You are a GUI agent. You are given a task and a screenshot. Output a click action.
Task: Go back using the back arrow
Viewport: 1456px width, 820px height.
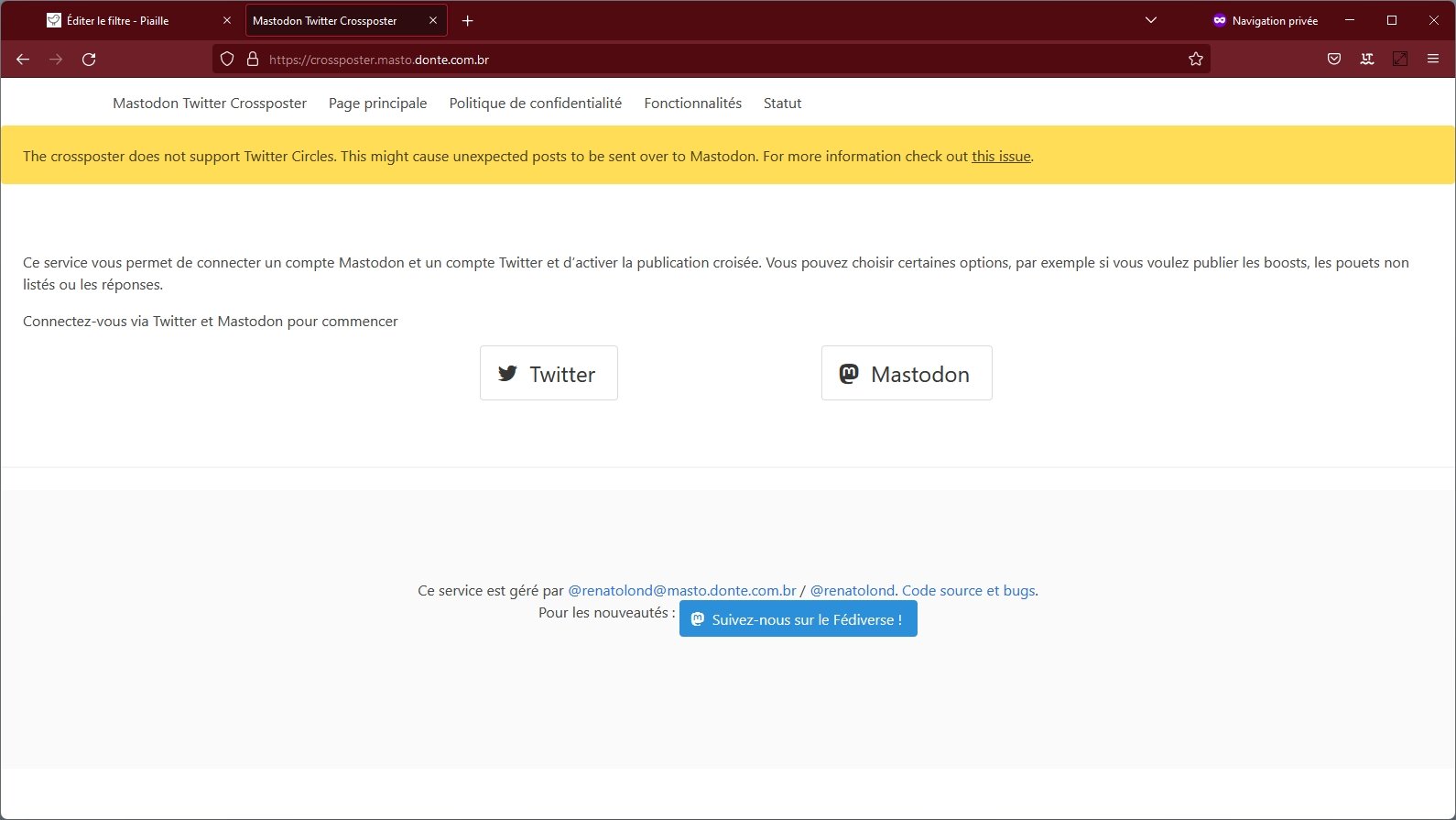coord(23,60)
